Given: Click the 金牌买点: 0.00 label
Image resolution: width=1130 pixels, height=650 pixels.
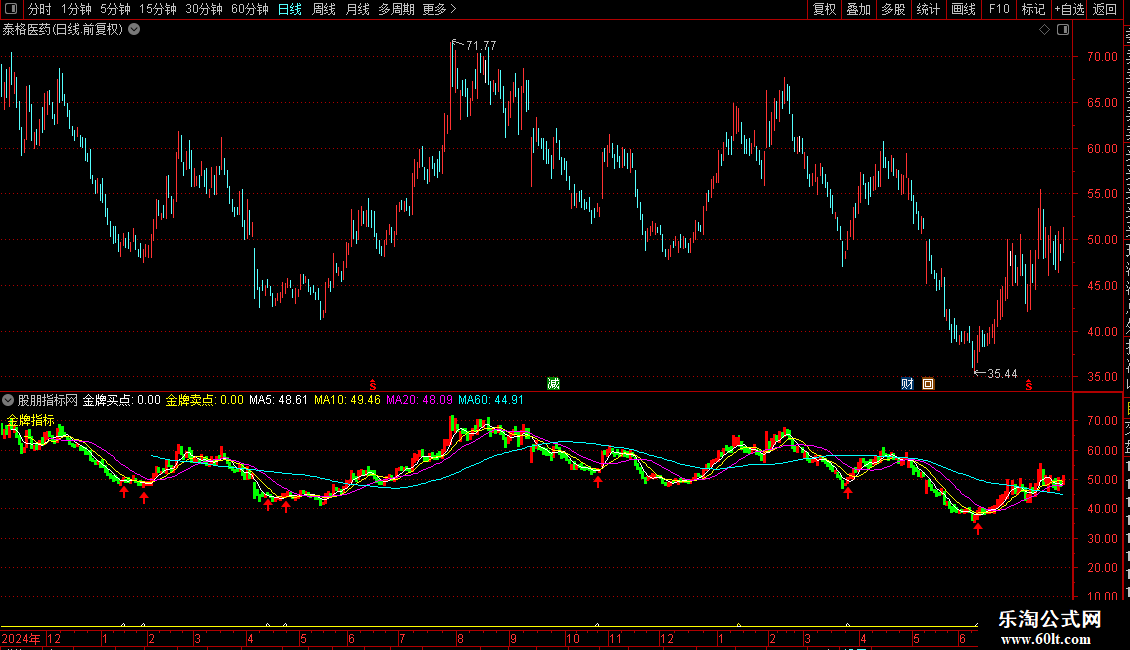Looking at the screenshot, I should click(x=122, y=400).
